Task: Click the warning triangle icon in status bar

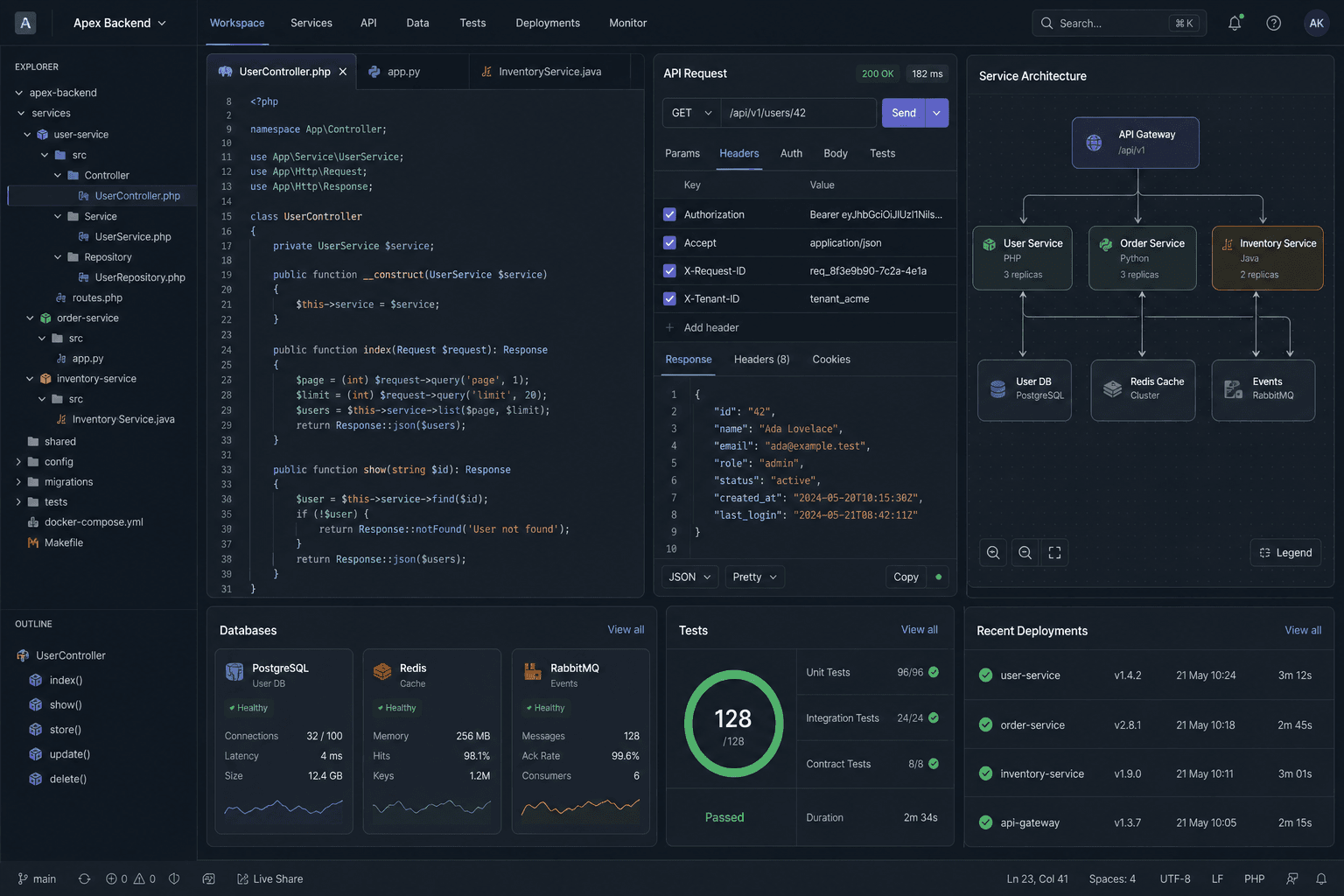Action: point(139,878)
